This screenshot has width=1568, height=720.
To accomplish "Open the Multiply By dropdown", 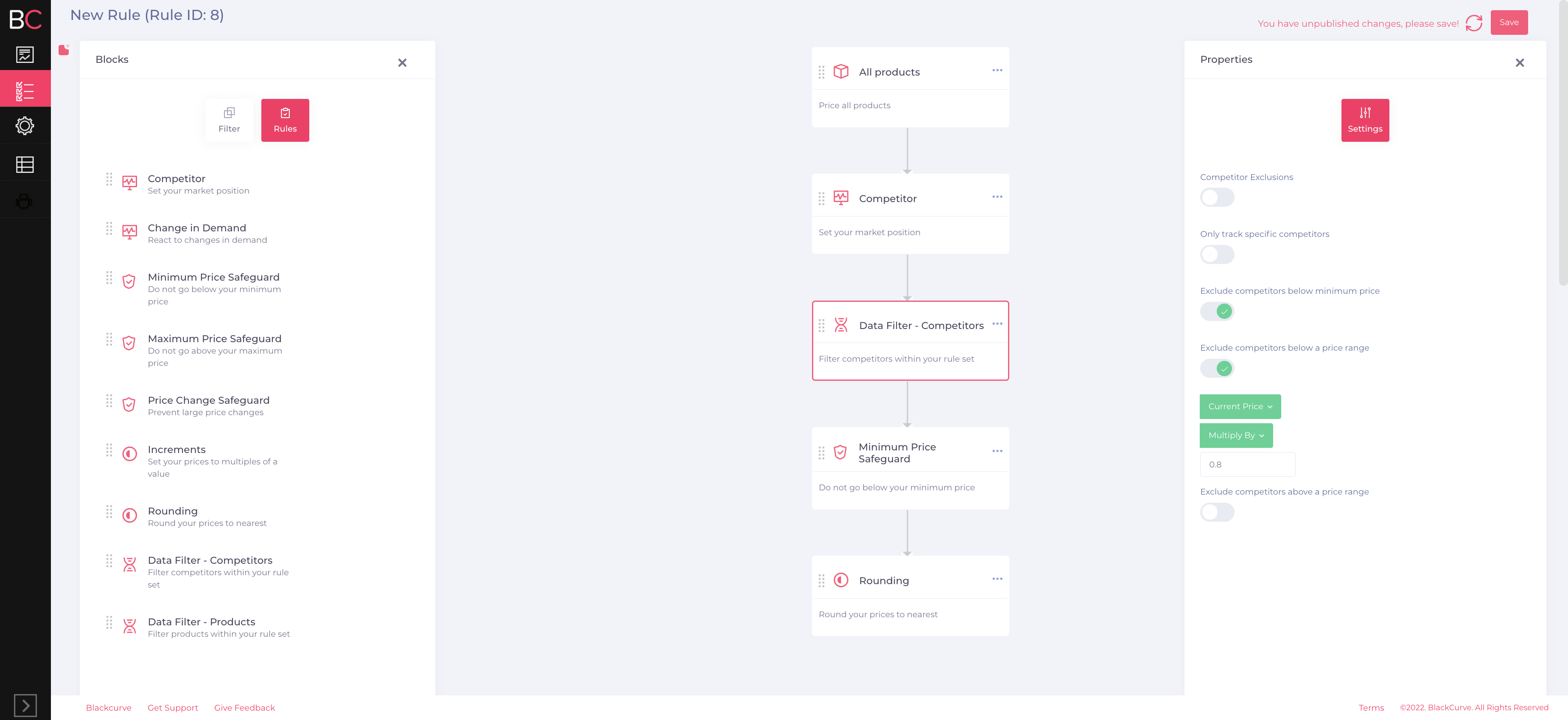I will point(1236,436).
